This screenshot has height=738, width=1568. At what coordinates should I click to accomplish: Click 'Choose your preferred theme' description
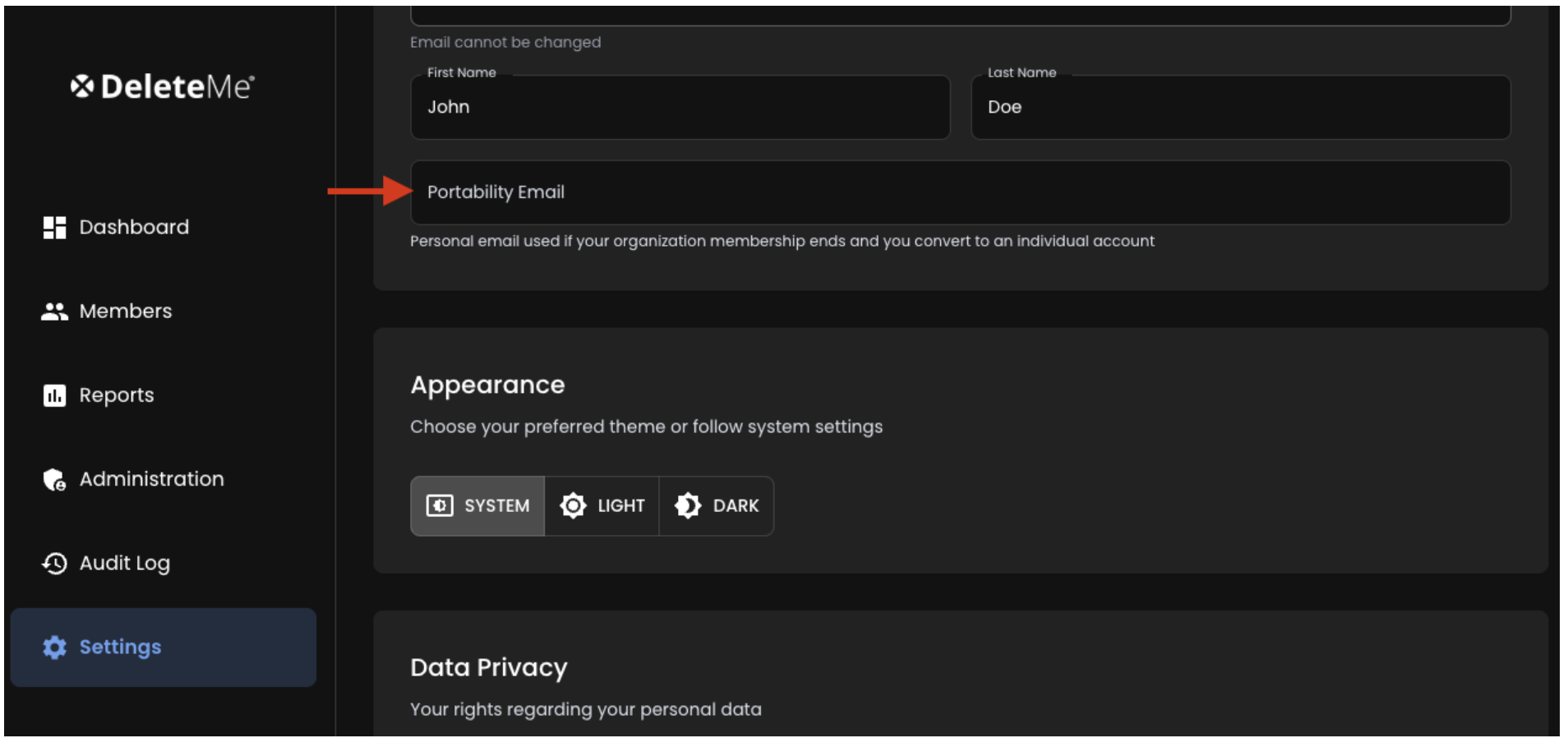pyautogui.click(x=647, y=427)
